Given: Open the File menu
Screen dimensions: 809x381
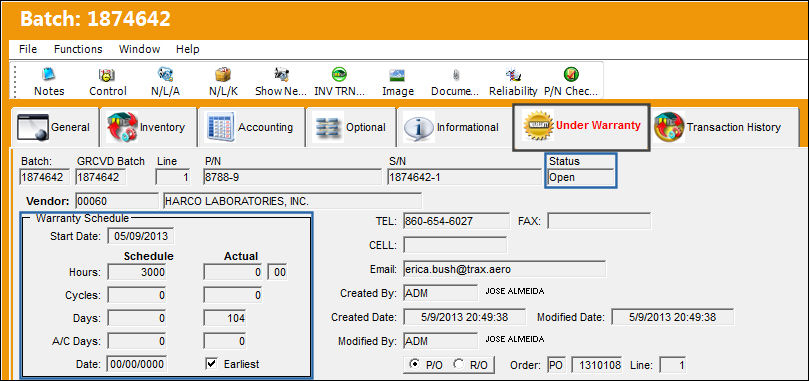Looking at the screenshot, I should [28, 49].
